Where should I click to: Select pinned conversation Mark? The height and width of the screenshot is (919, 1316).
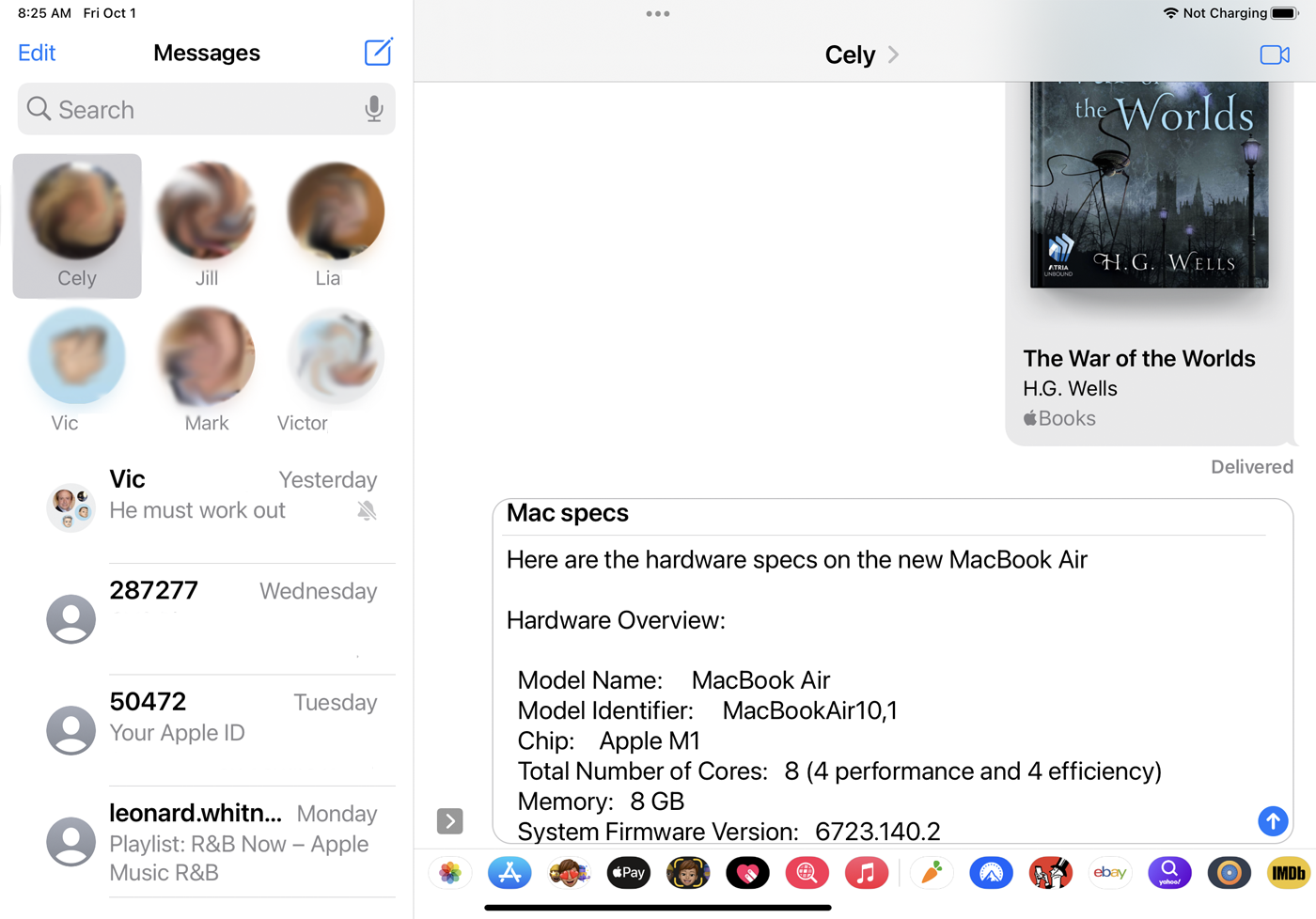[207, 370]
